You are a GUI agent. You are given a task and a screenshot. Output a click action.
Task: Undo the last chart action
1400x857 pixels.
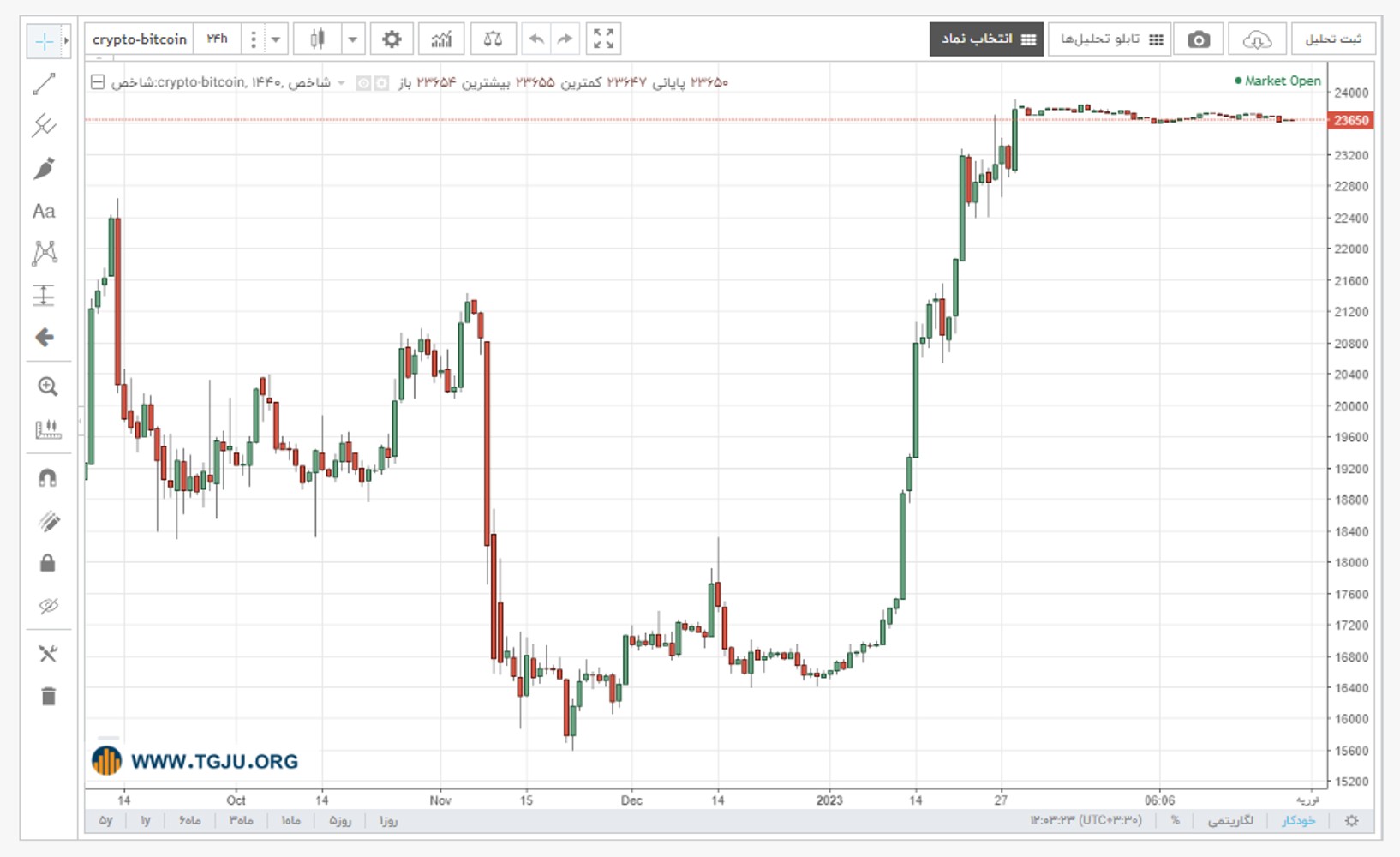tap(536, 39)
